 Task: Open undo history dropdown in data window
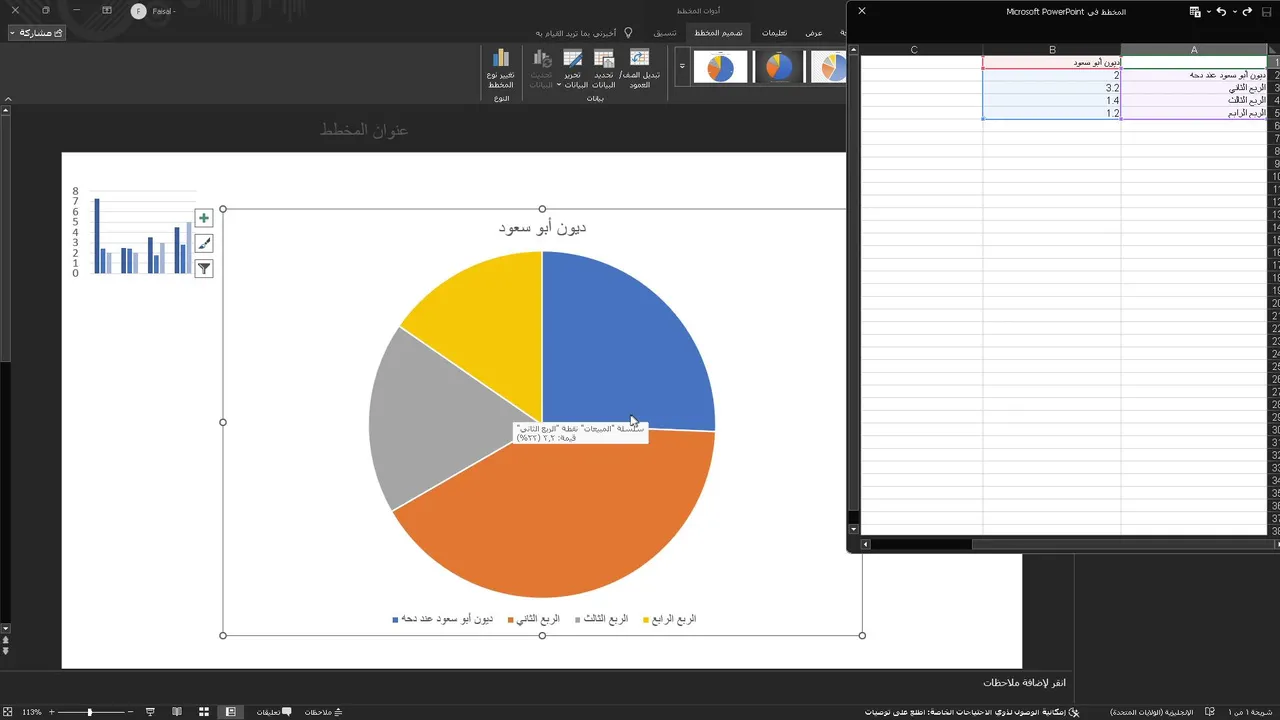coord(1234,12)
